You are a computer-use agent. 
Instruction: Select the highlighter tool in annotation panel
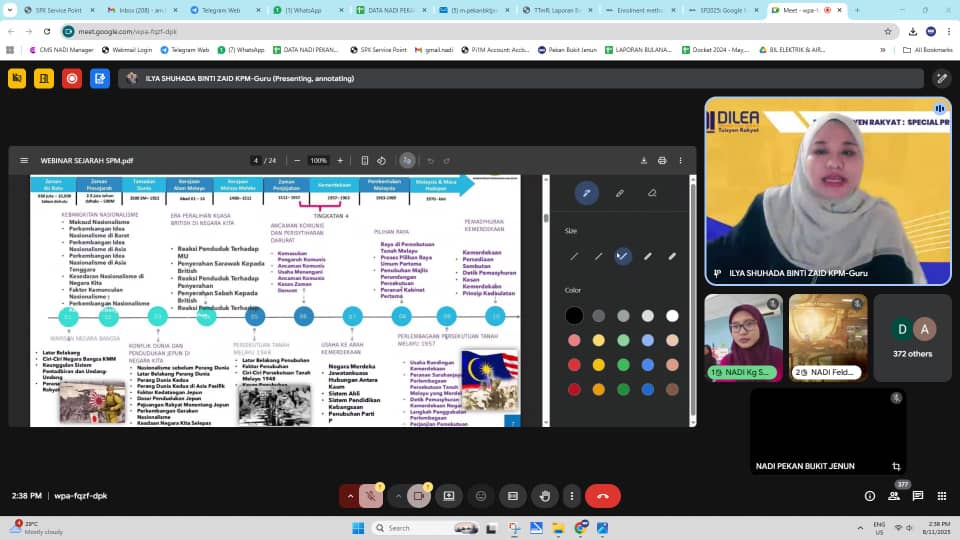click(619, 193)
